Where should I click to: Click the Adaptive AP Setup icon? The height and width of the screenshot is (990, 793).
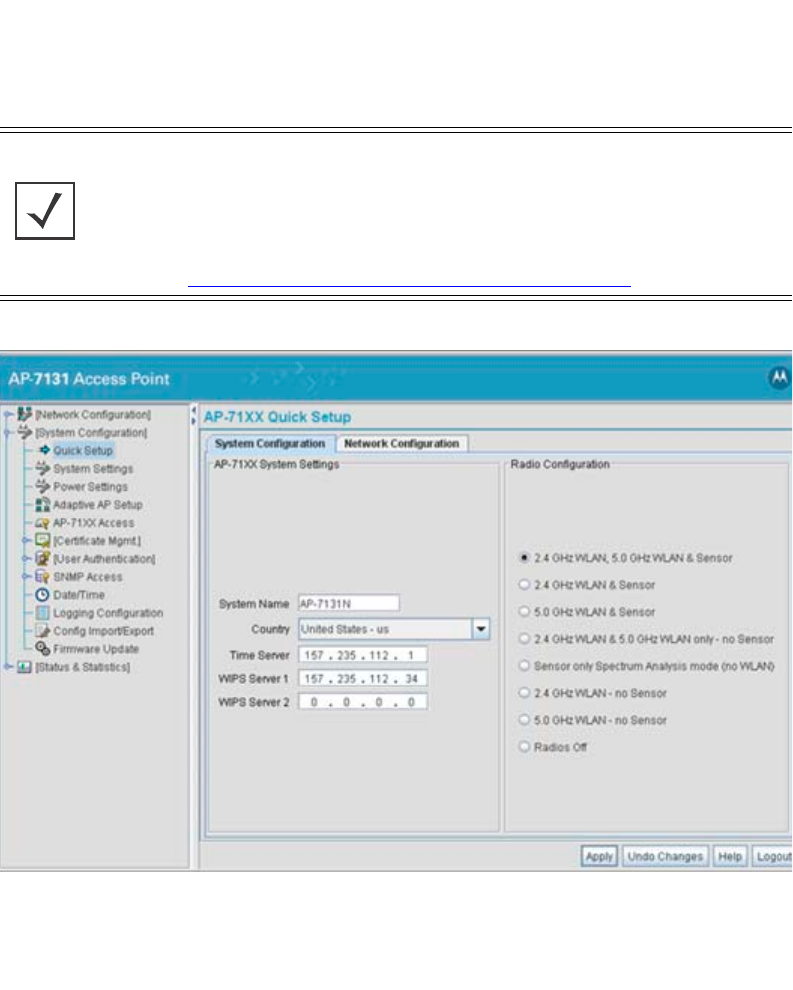tap(42, 504)
